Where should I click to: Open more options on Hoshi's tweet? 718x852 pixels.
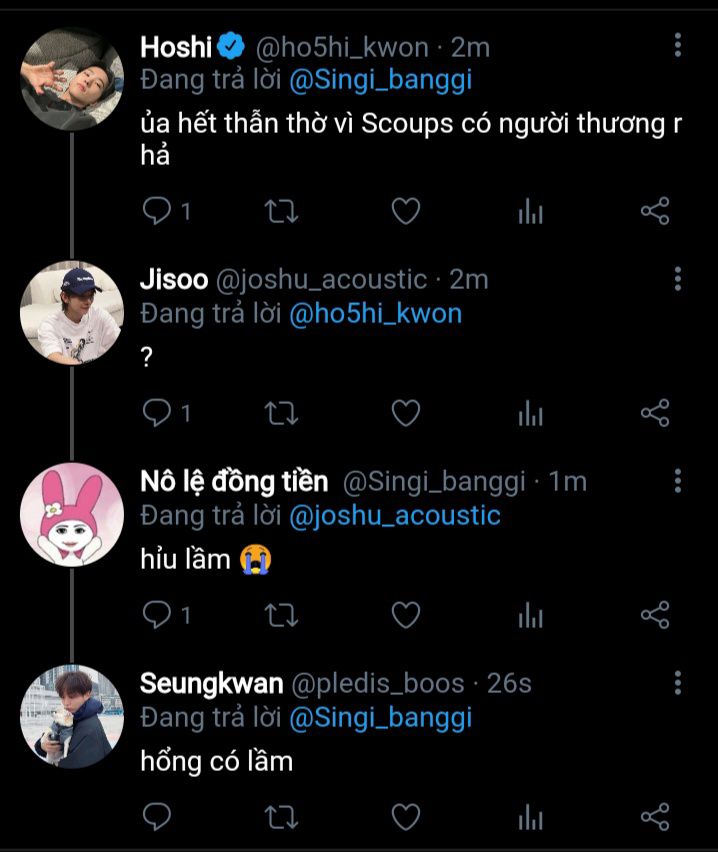[x=678, y=45]
